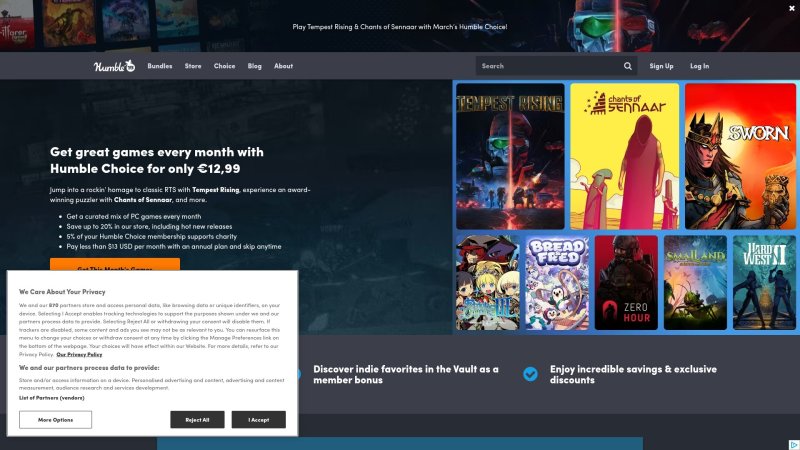Close the top promo banner

(x=792, y=8)
